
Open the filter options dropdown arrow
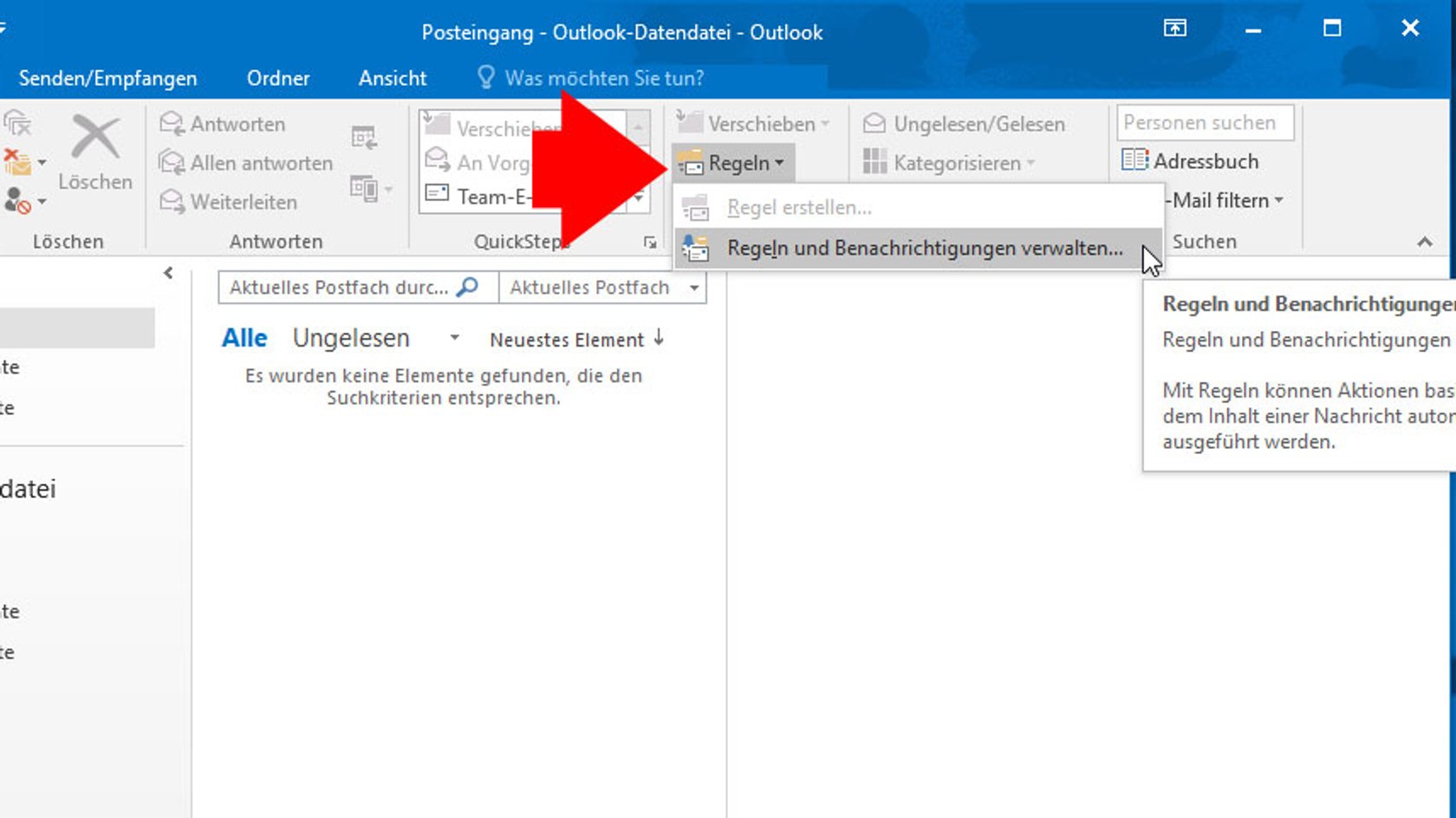454,338
